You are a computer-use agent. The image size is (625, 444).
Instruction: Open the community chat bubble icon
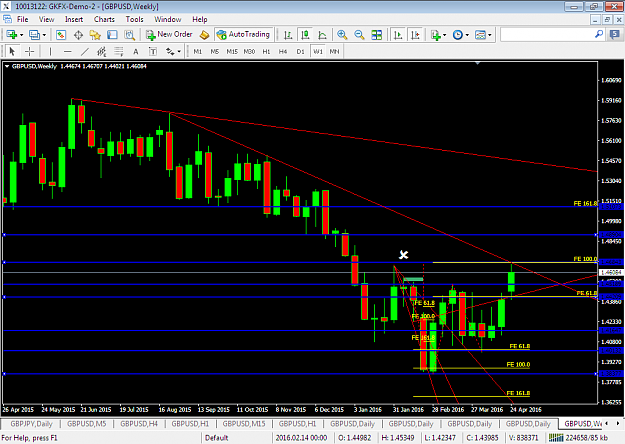(615, 35)
